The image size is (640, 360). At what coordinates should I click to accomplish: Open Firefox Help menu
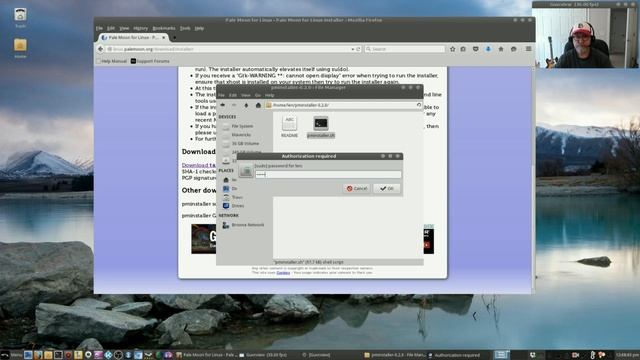click(199, 28)
